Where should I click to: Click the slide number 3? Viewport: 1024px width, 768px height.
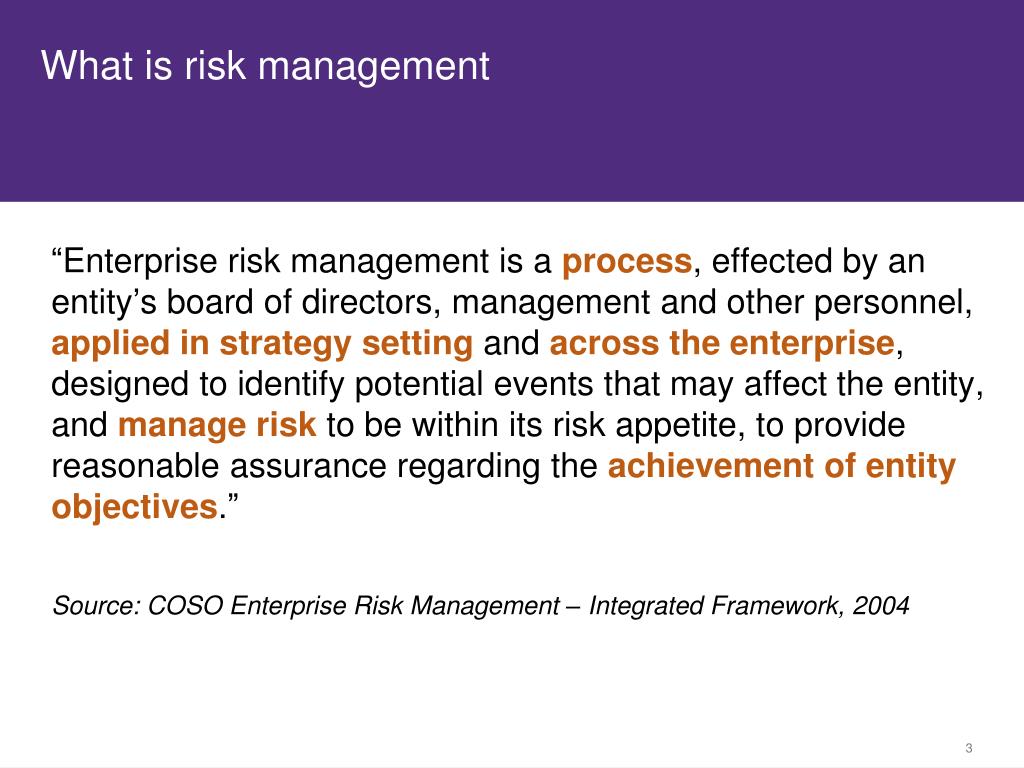(969, 748)
